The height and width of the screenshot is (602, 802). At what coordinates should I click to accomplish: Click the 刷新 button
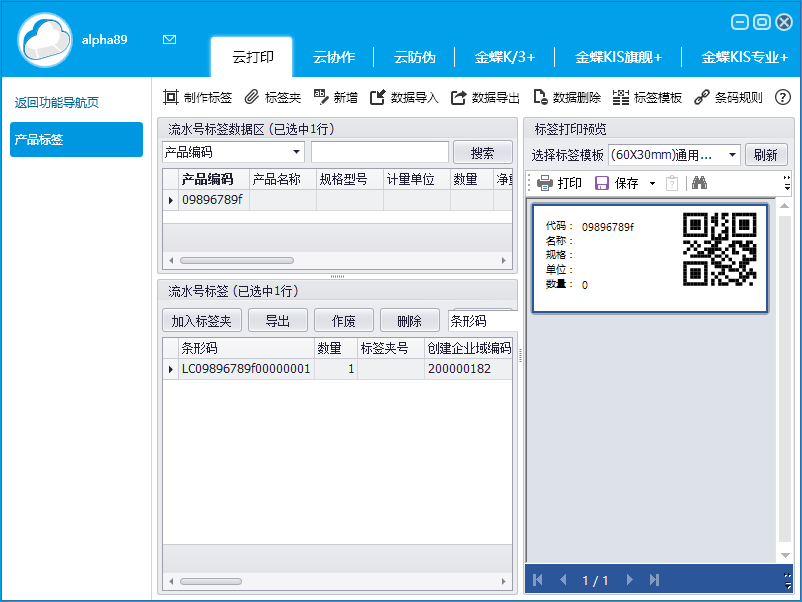coord(766,154)
